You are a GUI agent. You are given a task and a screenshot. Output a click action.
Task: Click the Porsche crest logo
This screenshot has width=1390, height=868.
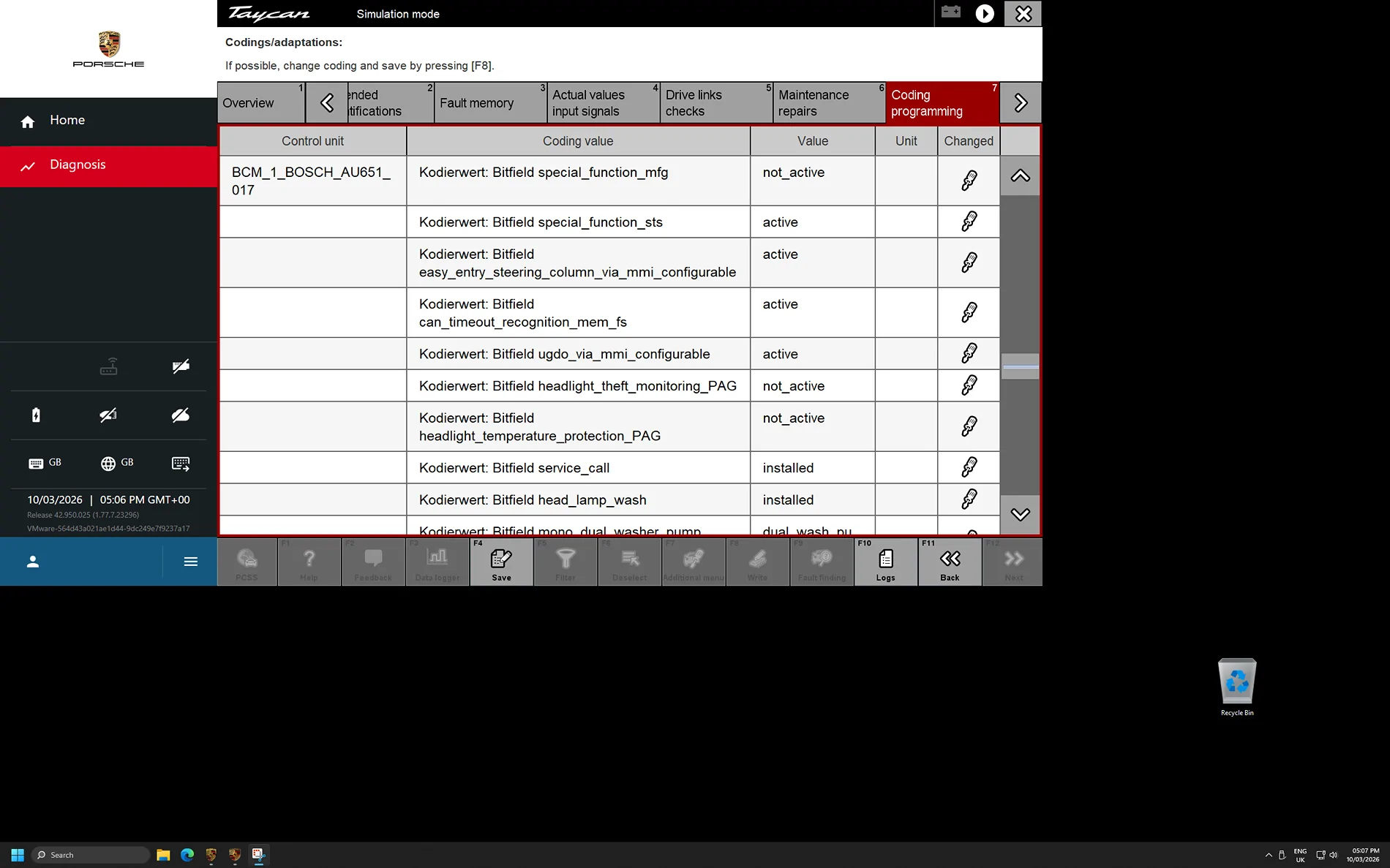pyautogui.click(x=109, y=45)
